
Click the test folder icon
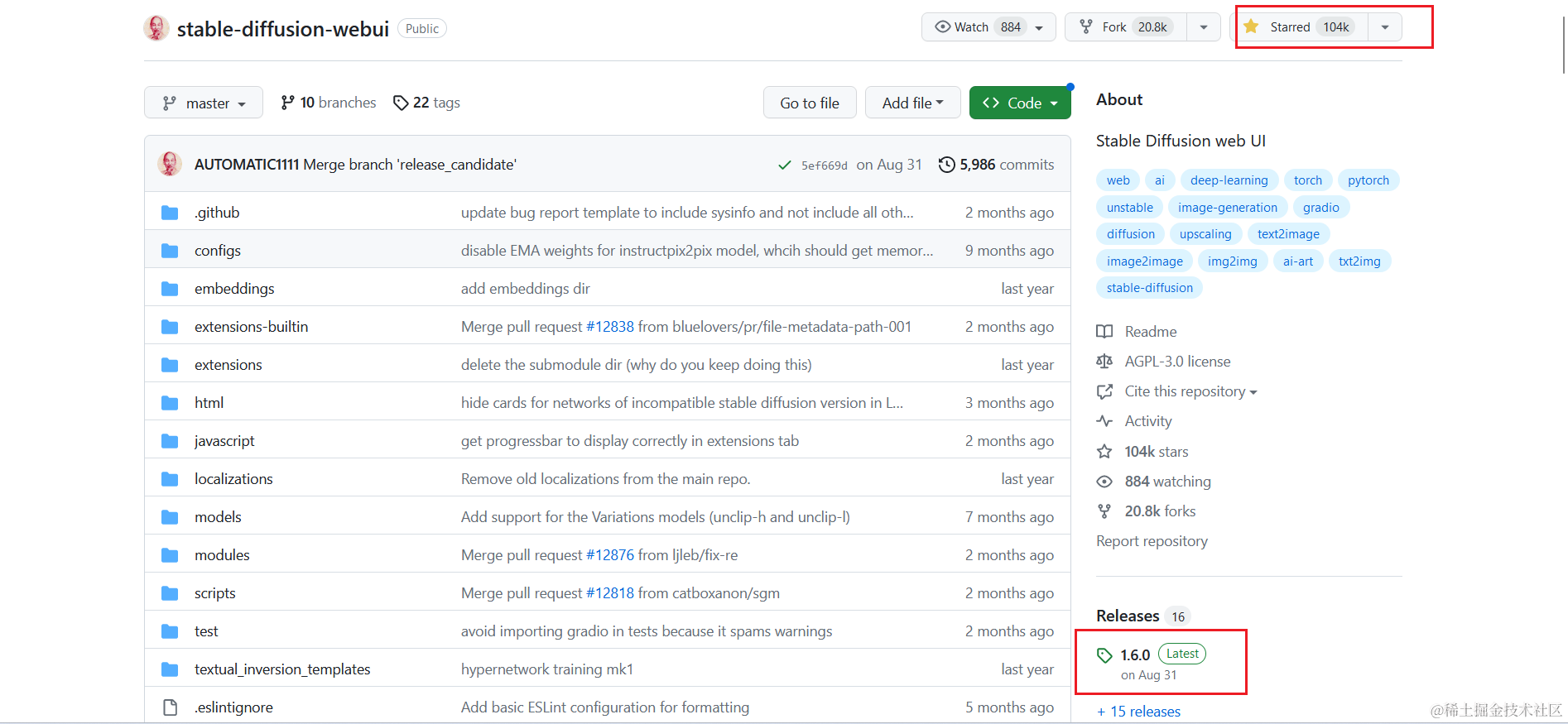coord(170,631)
